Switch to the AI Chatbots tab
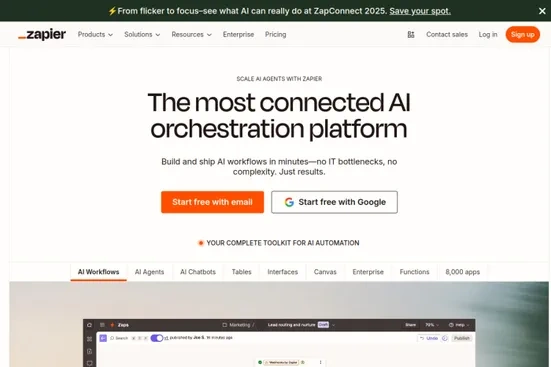Screen dimensions: 551x367 pyautogui.click(x=198, y=272)
